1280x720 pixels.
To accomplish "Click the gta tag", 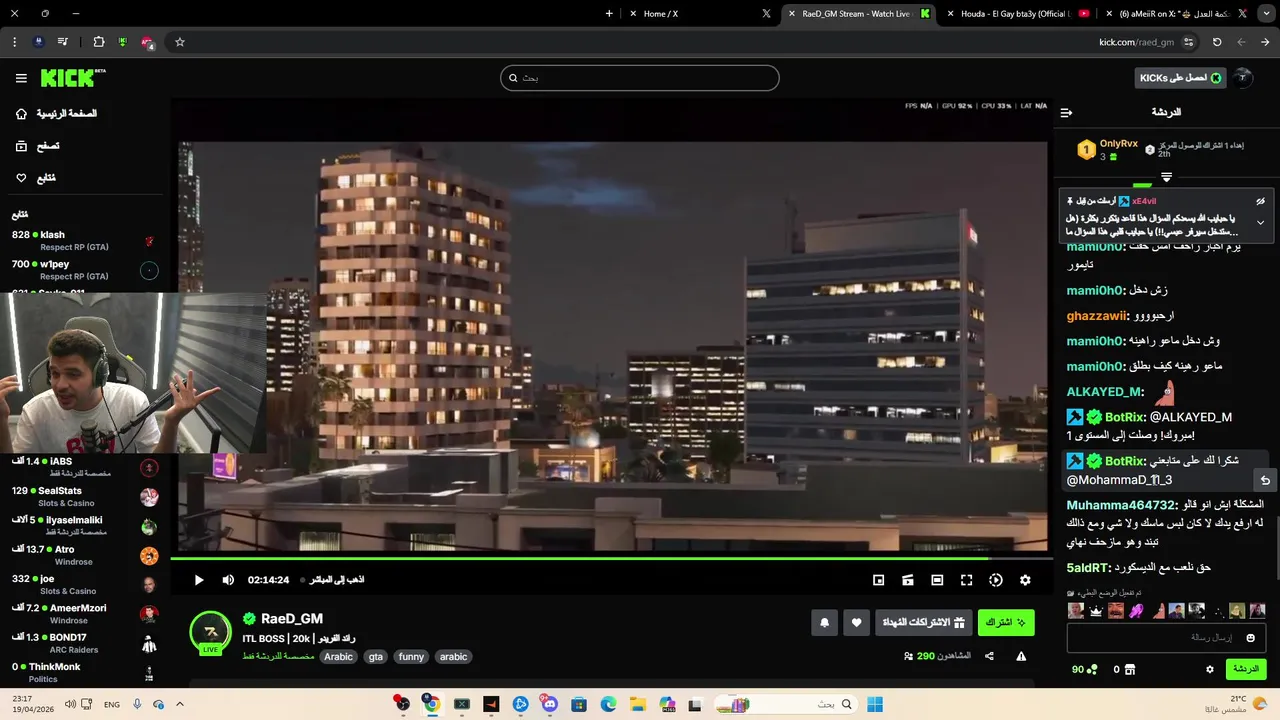I will point(375,657).
